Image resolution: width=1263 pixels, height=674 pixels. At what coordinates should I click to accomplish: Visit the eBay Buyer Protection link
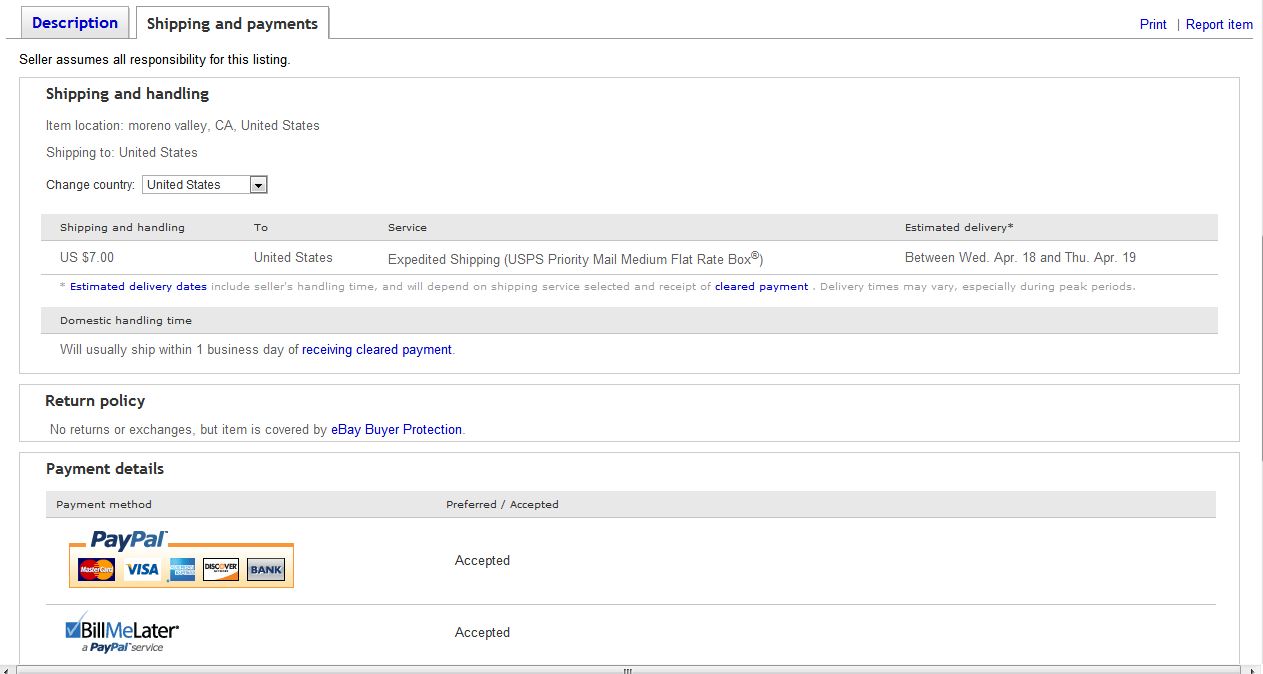396,430
